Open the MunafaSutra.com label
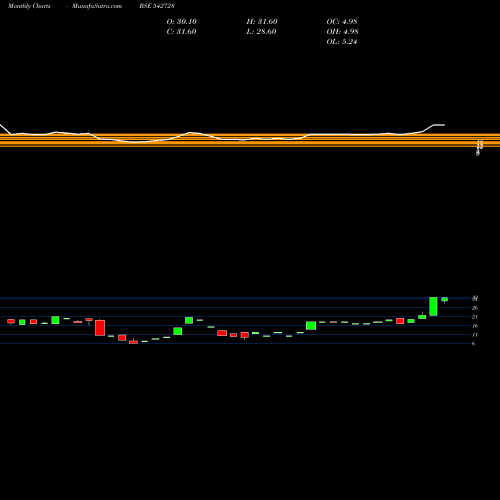 point(97,6)
